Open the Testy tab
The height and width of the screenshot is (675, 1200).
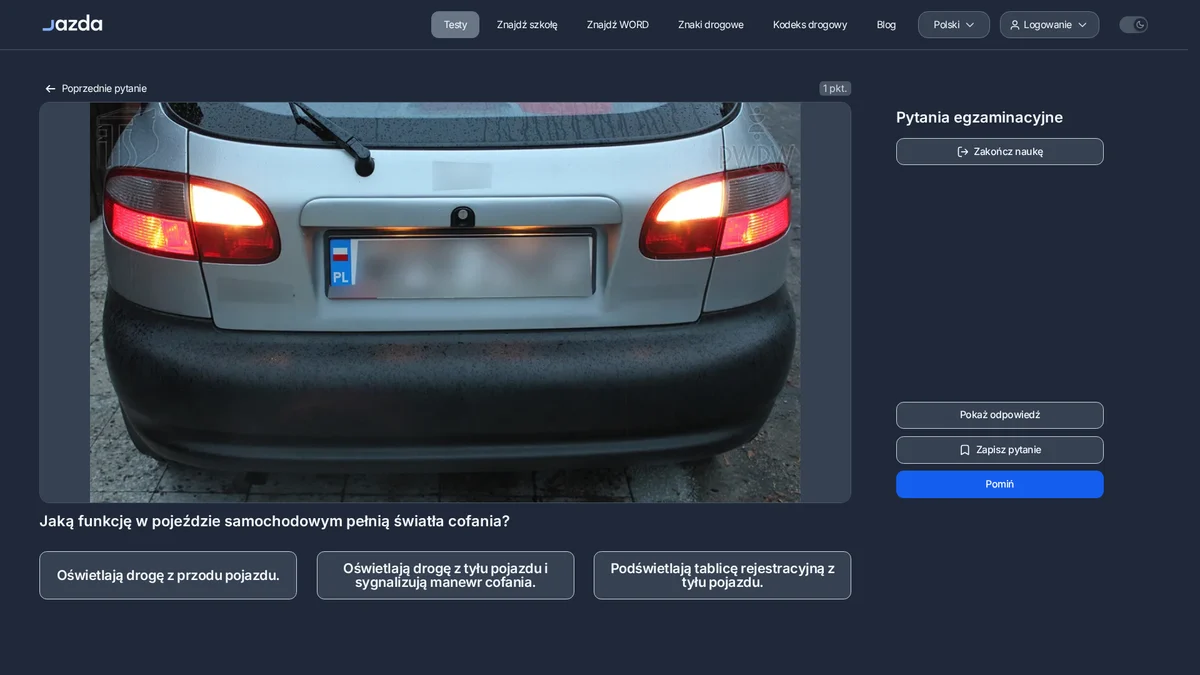[455, 25]
